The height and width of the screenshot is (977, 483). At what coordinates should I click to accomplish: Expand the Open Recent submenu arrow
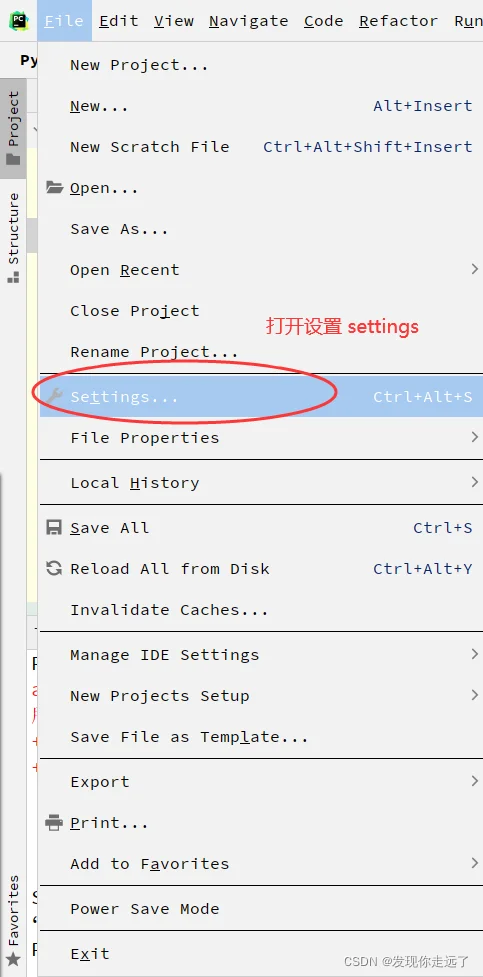pos(474,269)
